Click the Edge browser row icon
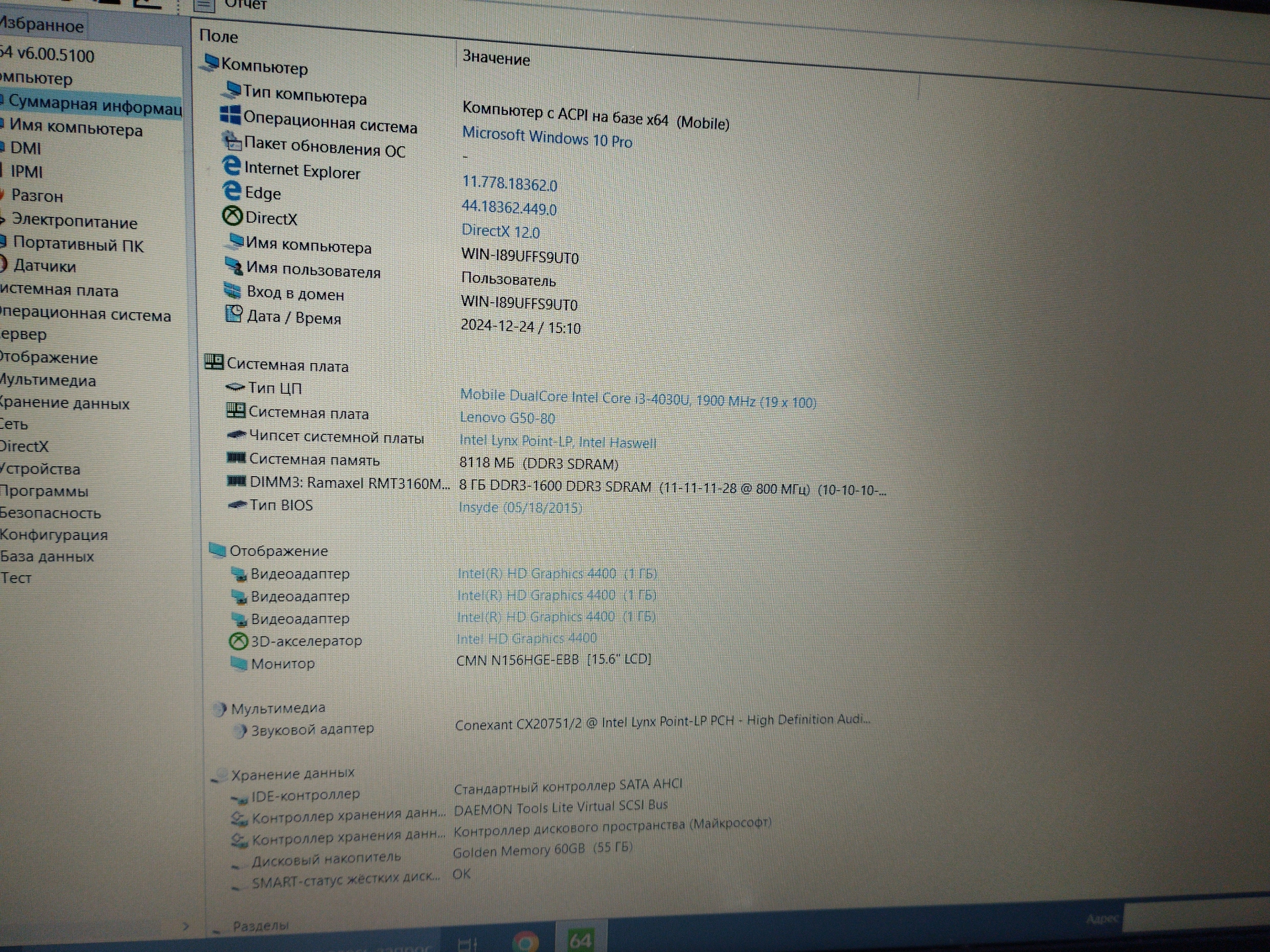 pyautogui.click(x=232, y=190)
